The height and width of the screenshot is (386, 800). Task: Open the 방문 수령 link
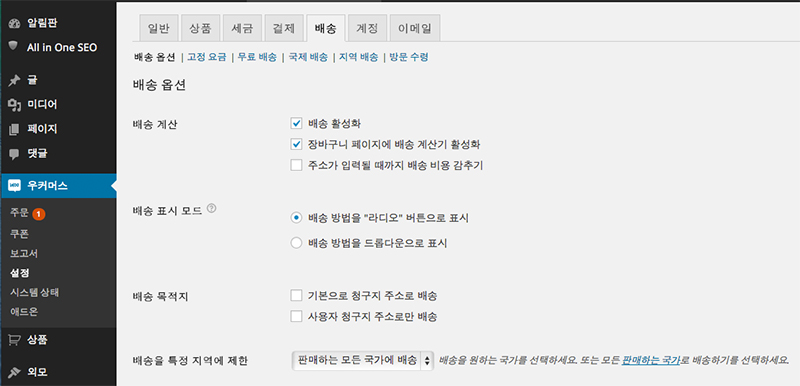409,57
